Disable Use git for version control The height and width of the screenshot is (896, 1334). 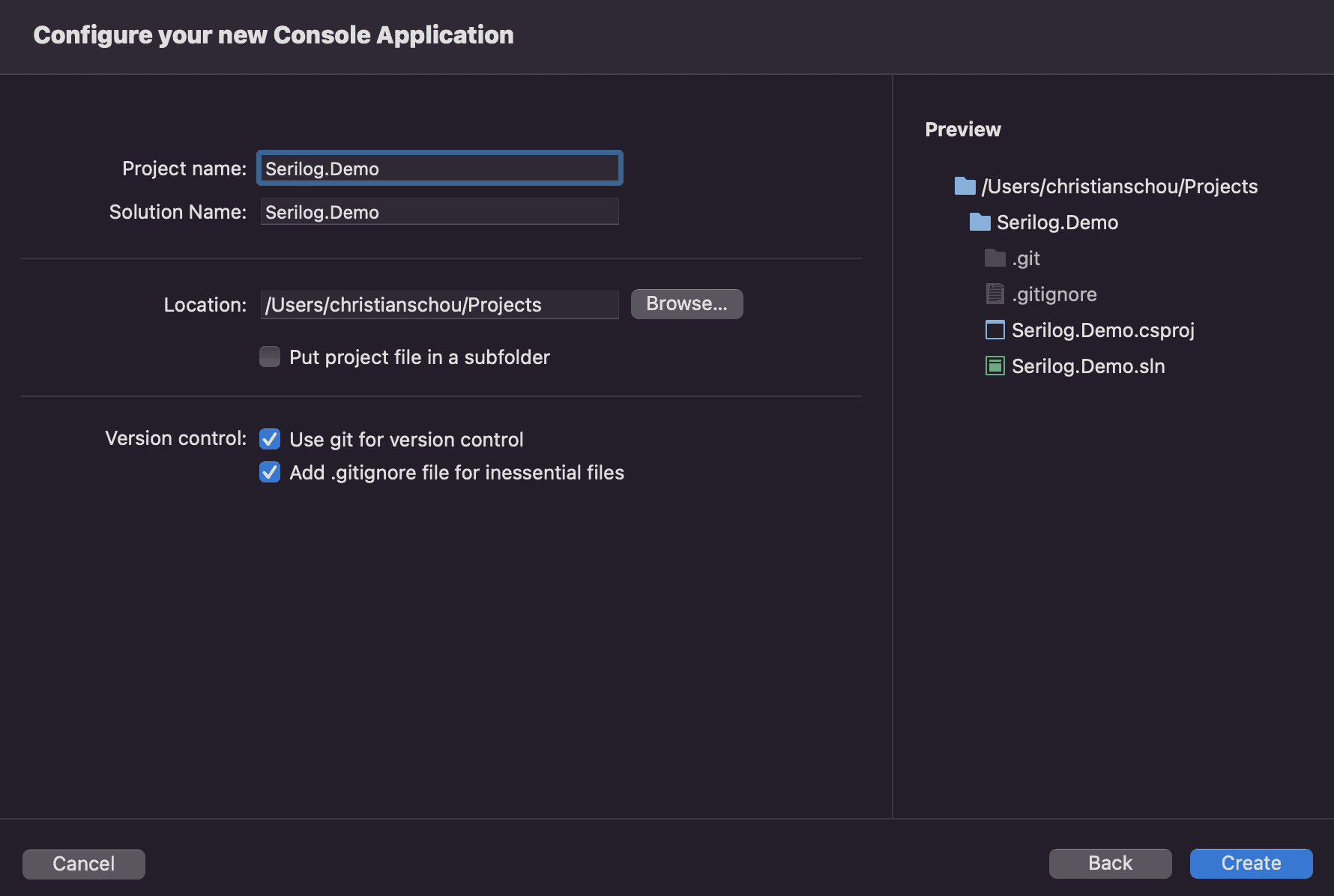coord(270,439)
